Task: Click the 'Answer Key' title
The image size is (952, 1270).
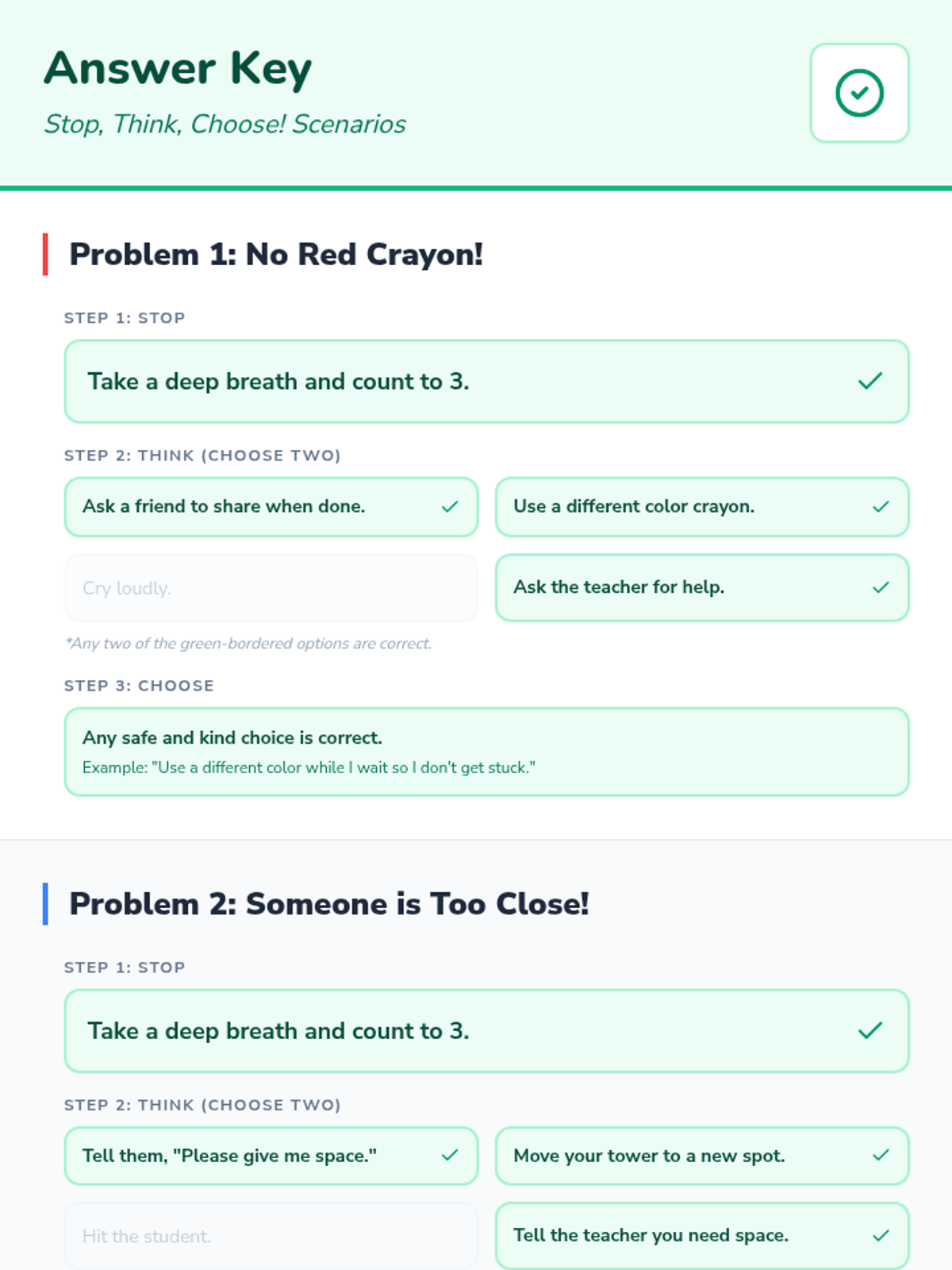Action: coord(178,68)
